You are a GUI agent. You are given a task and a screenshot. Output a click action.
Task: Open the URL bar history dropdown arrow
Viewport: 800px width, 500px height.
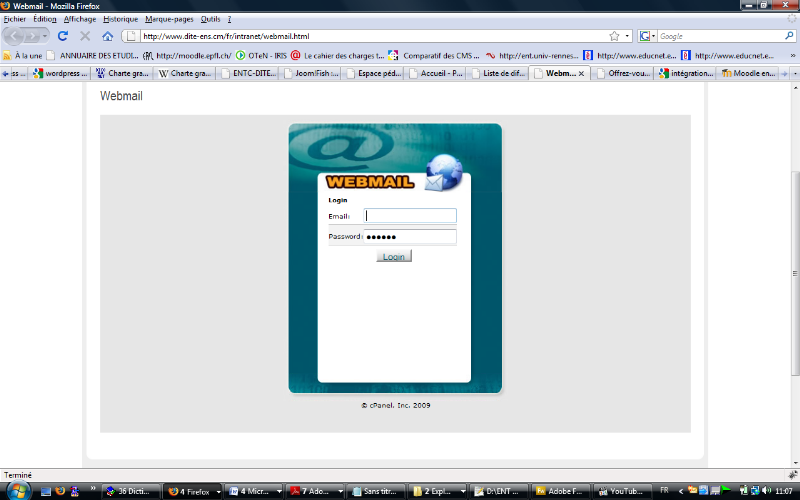(627, 36)
